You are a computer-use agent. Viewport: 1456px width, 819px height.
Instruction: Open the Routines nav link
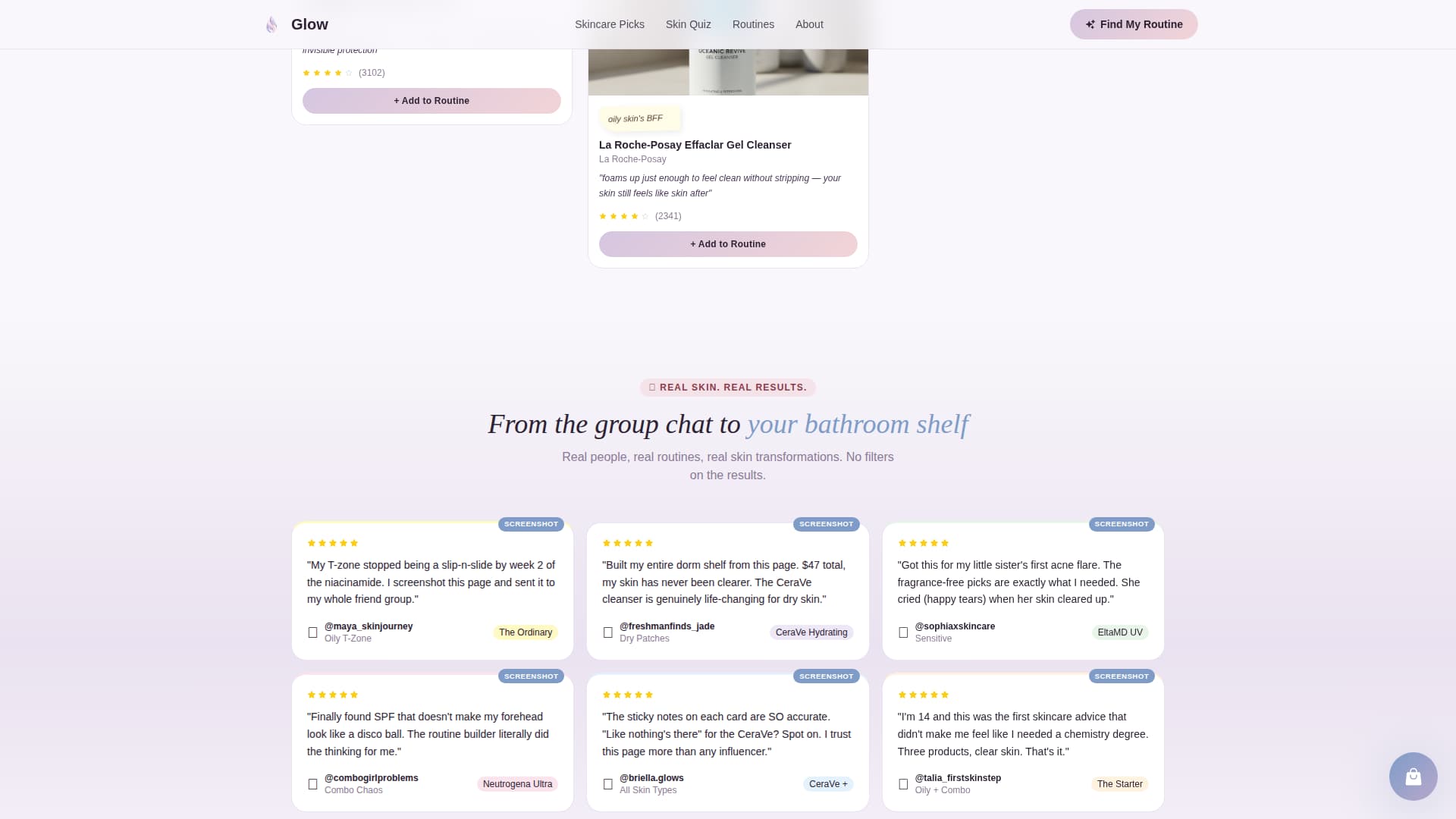752,24
